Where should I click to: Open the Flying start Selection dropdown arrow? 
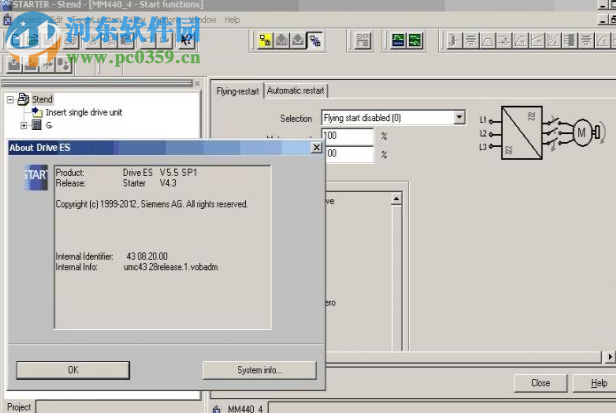(459, 117)
